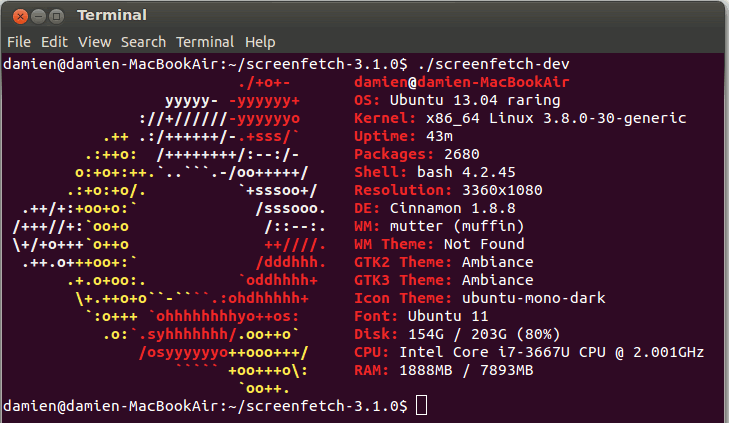
Task: Click the Font value 'Ubuntu 11'
Action: [x=448, y=317]
